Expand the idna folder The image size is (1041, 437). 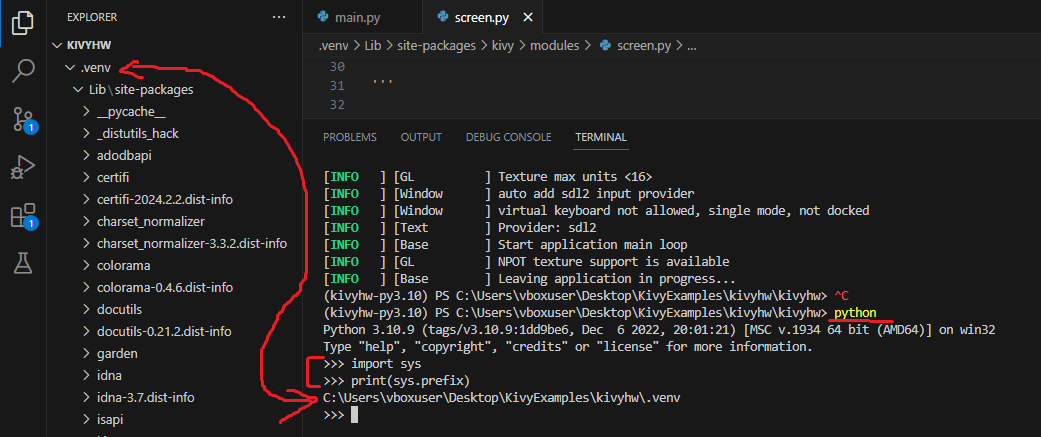click(86, 375)
